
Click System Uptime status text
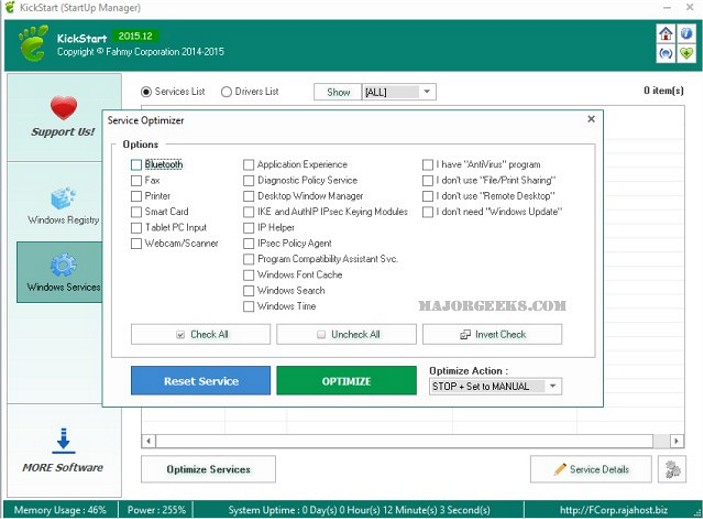359,510
